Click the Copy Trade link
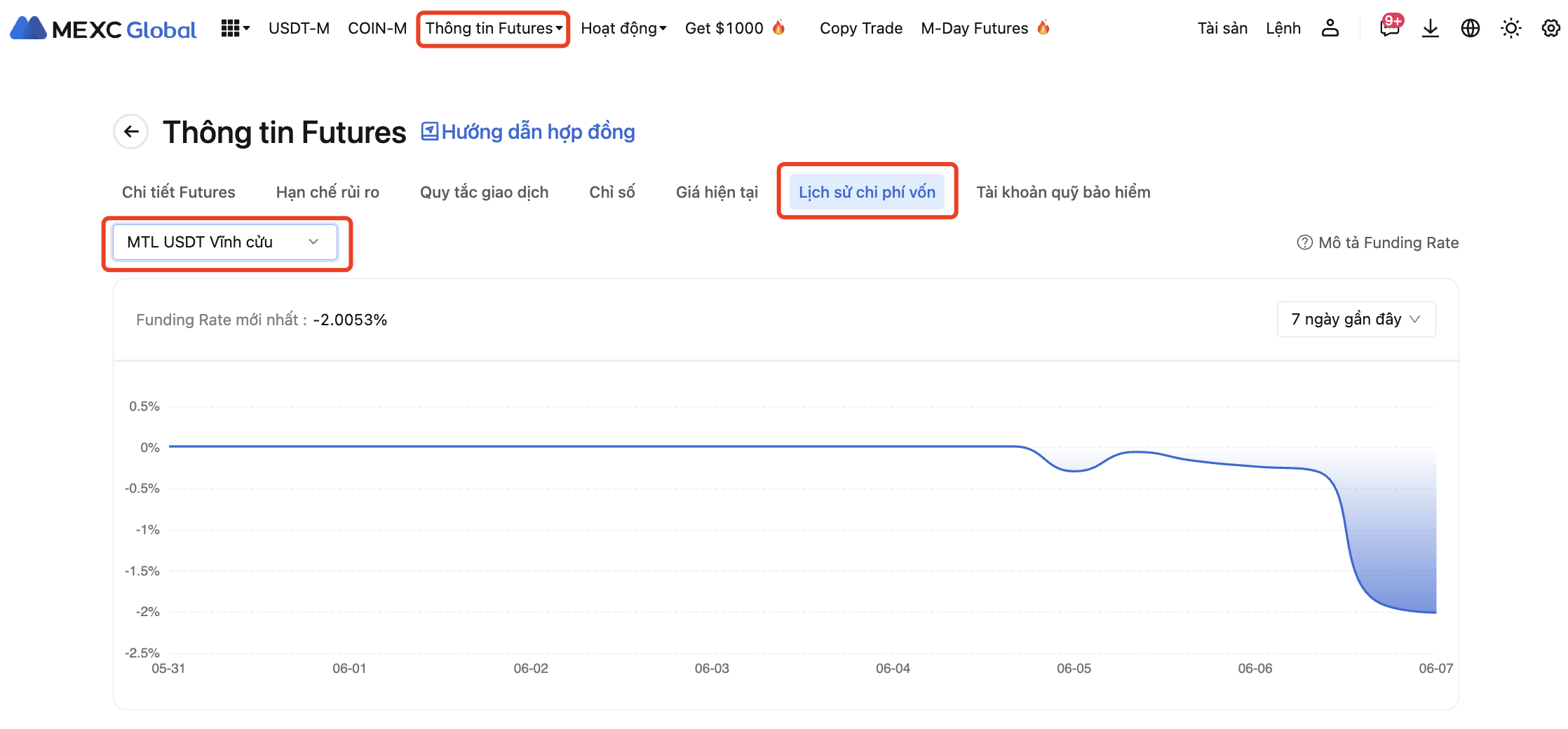Viewport: 1568px width, 729px height. (x=860, y=29)
